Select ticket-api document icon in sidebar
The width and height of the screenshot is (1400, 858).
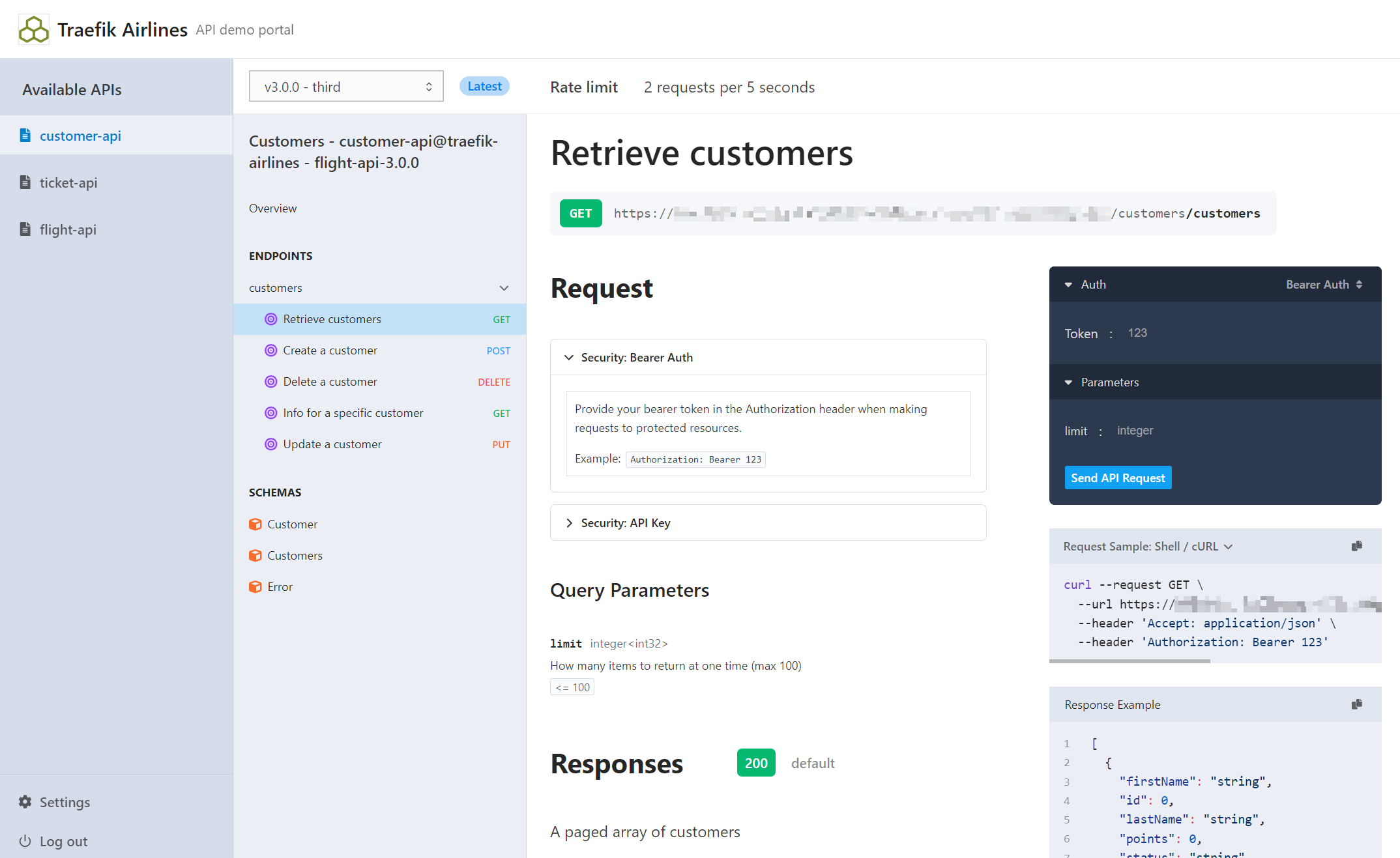click(25, 182)
